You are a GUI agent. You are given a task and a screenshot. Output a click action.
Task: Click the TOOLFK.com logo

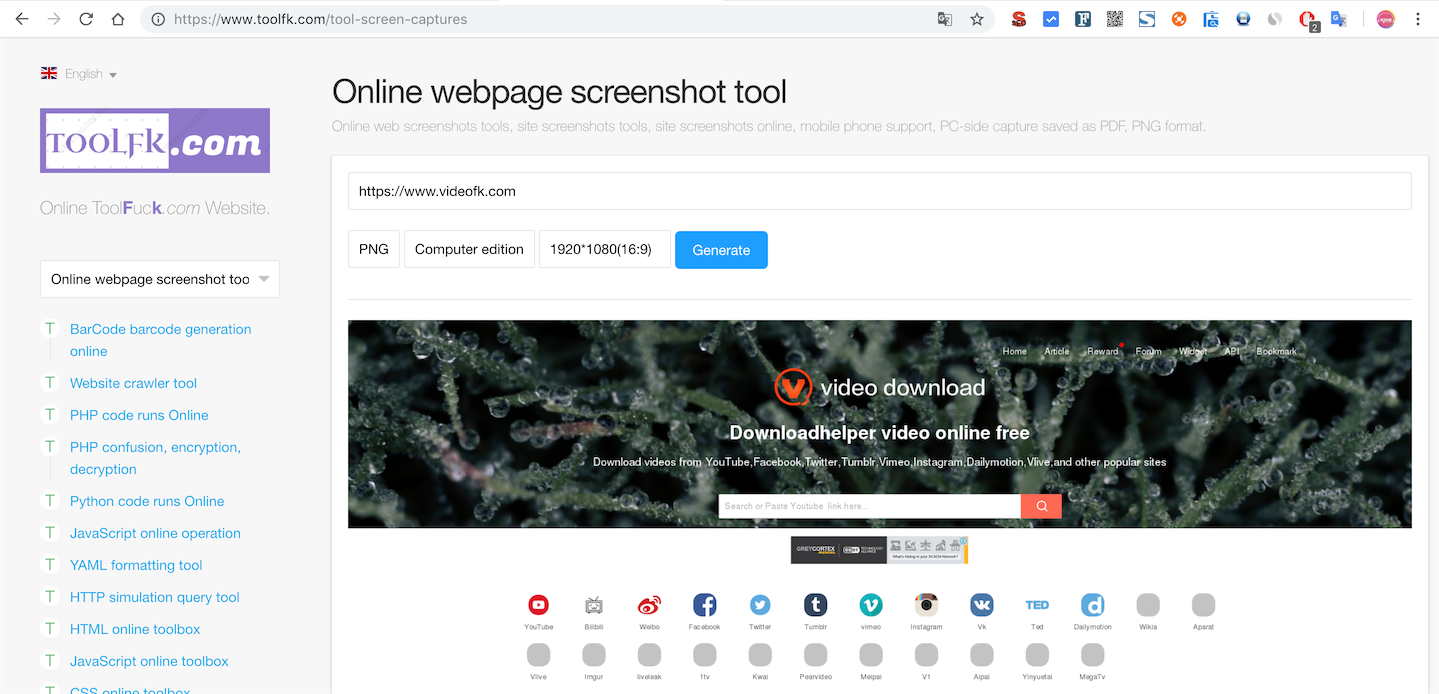[x=154, y=140]
